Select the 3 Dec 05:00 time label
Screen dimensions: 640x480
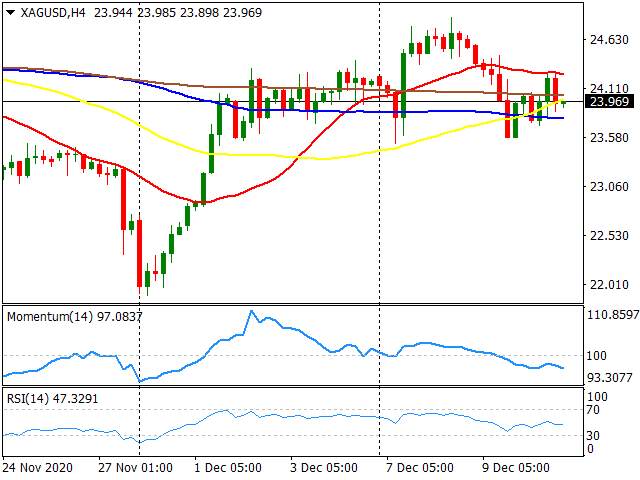(x=324, y=467)
